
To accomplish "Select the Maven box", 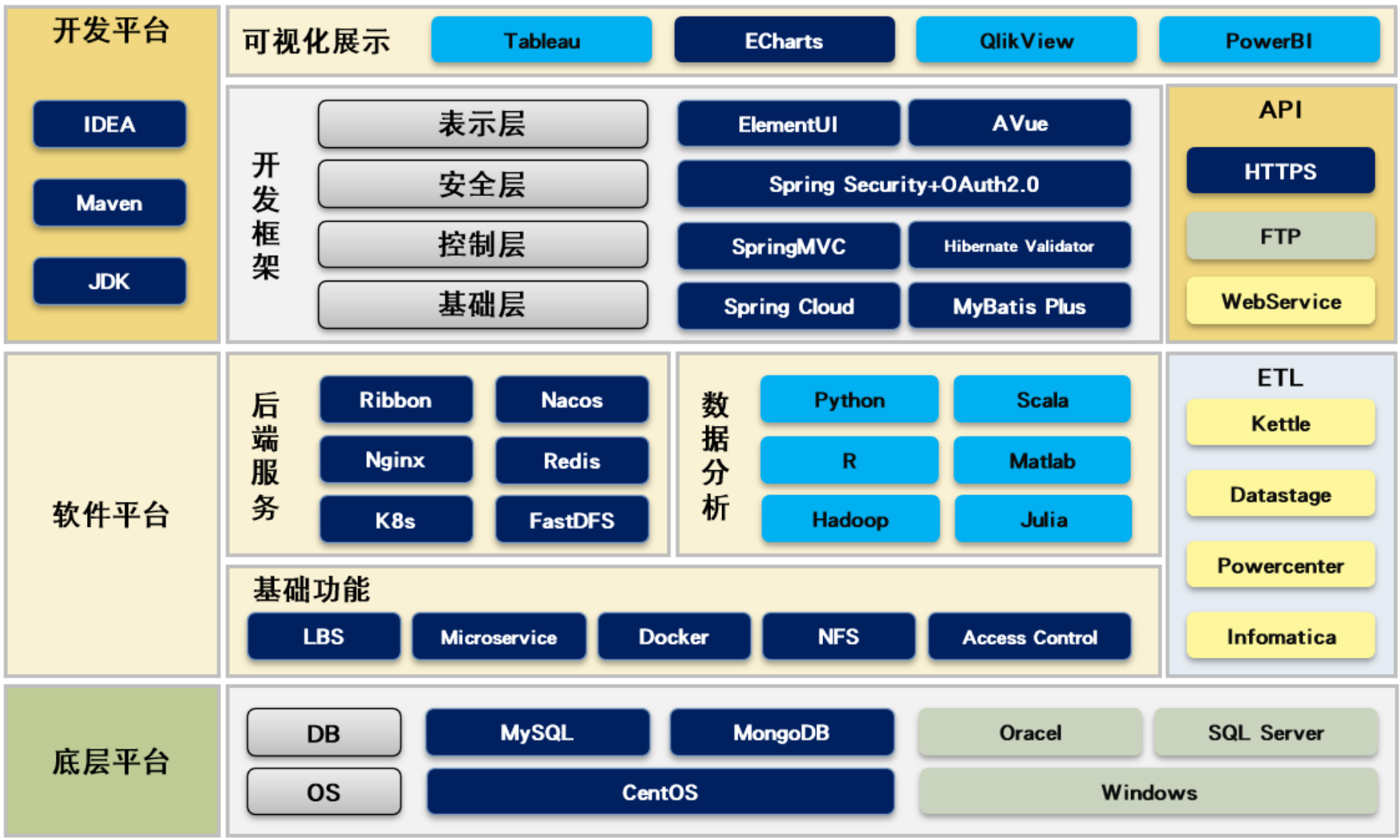I will click(x=109, y=203).
